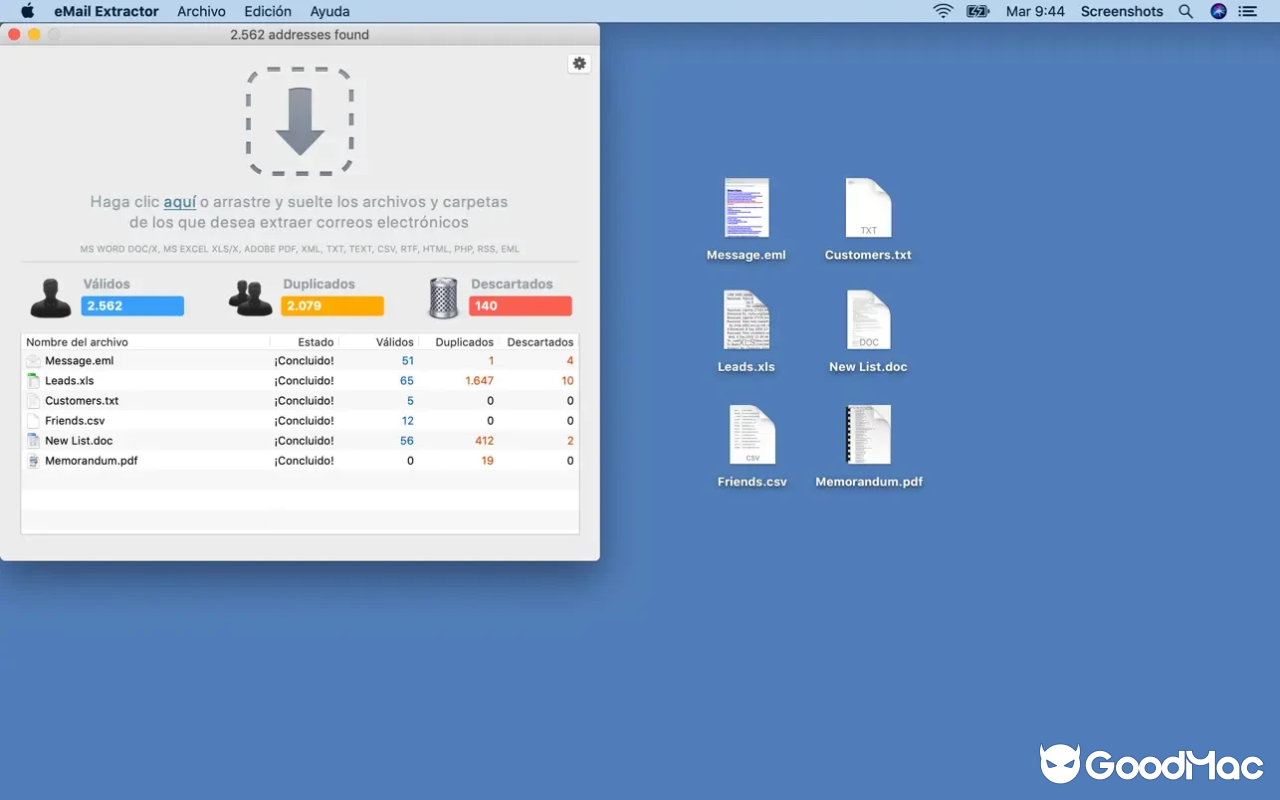Click the "aquí" link to add files

click(x=179, y=202)
